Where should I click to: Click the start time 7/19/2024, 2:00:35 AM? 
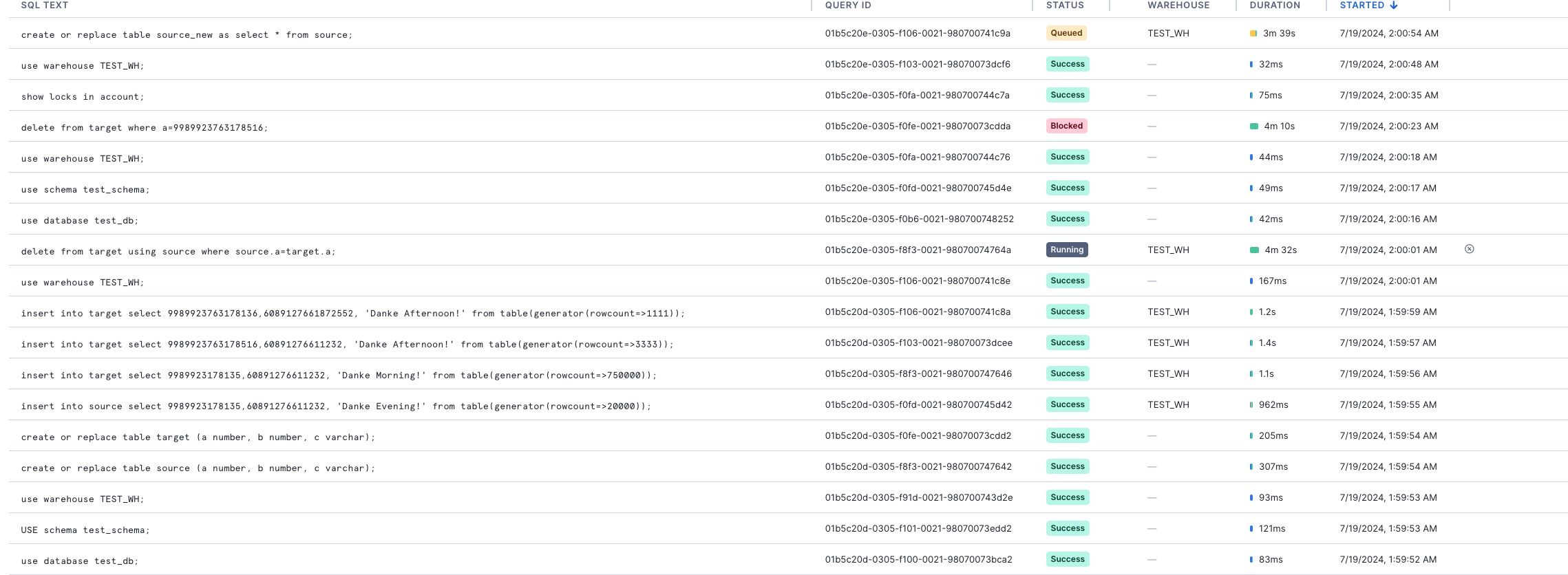1389,95
